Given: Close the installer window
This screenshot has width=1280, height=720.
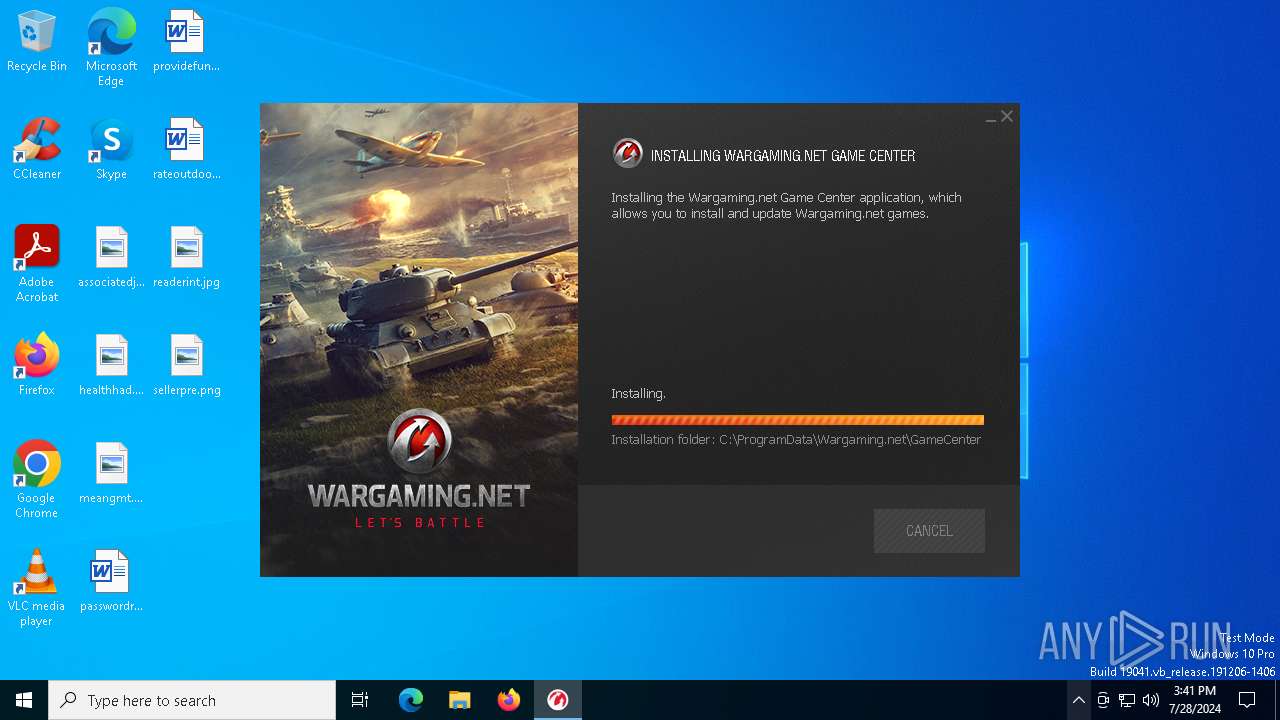Looking at the screenshot, I should point(1007,117).
